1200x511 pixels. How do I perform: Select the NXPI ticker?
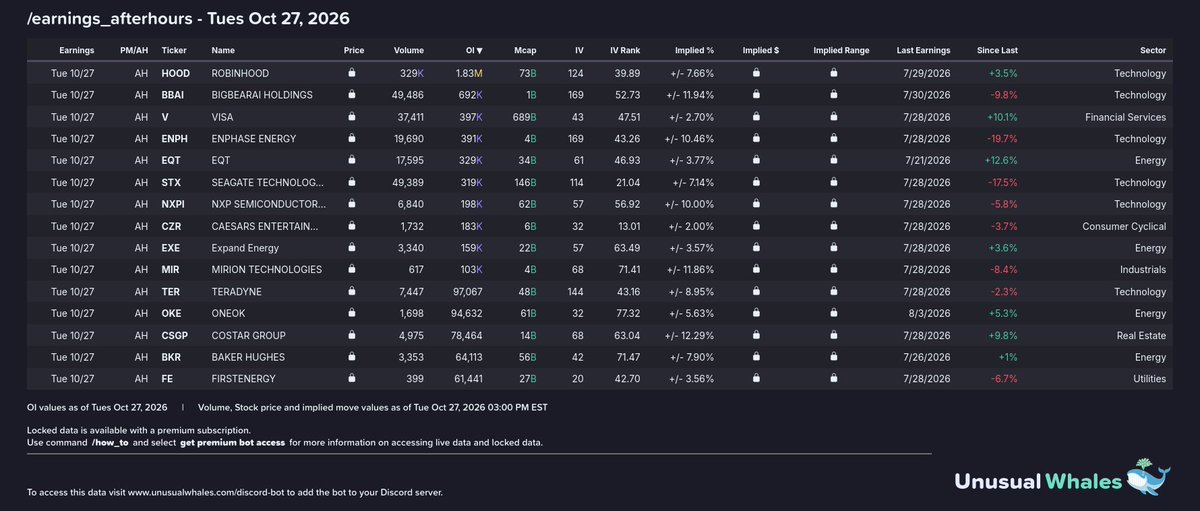tap(174, 204)
